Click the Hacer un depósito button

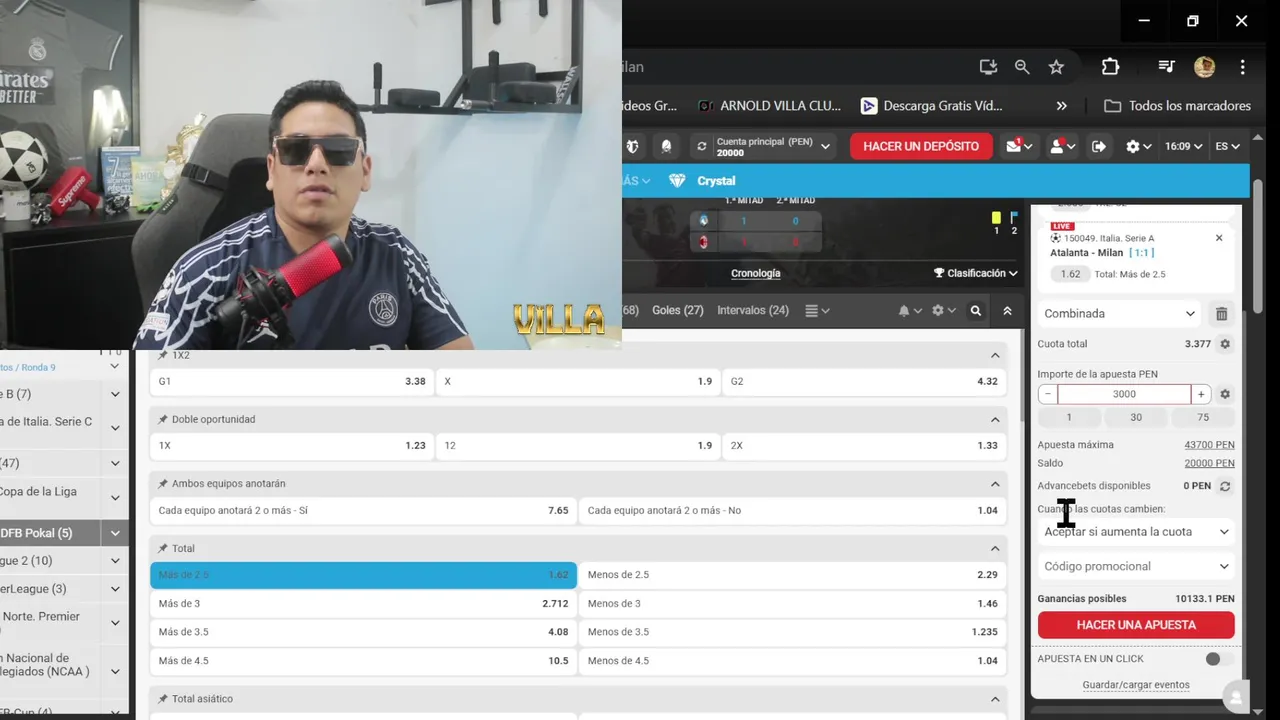pyautogui.click(x=921, y=146)
